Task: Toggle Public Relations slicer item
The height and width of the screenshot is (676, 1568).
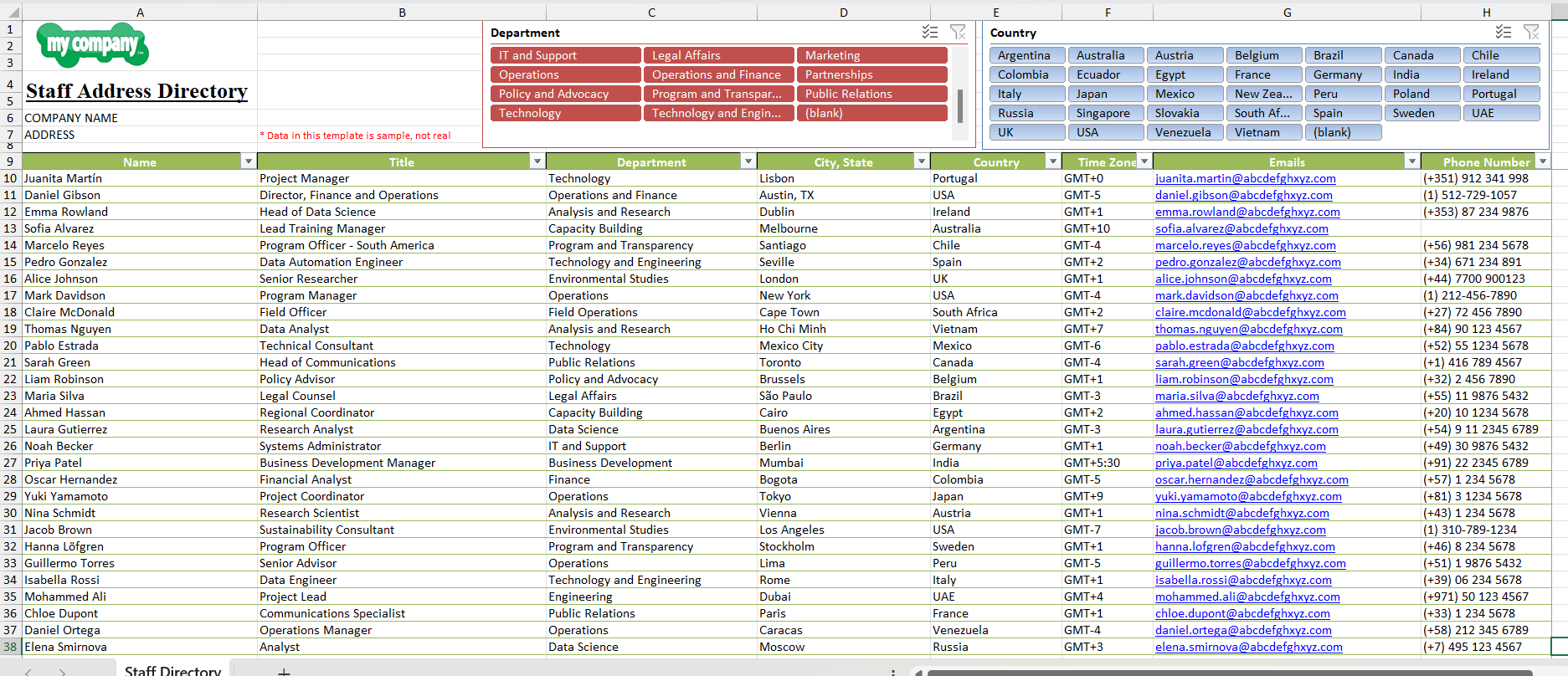Action: (x=871, y=94)
